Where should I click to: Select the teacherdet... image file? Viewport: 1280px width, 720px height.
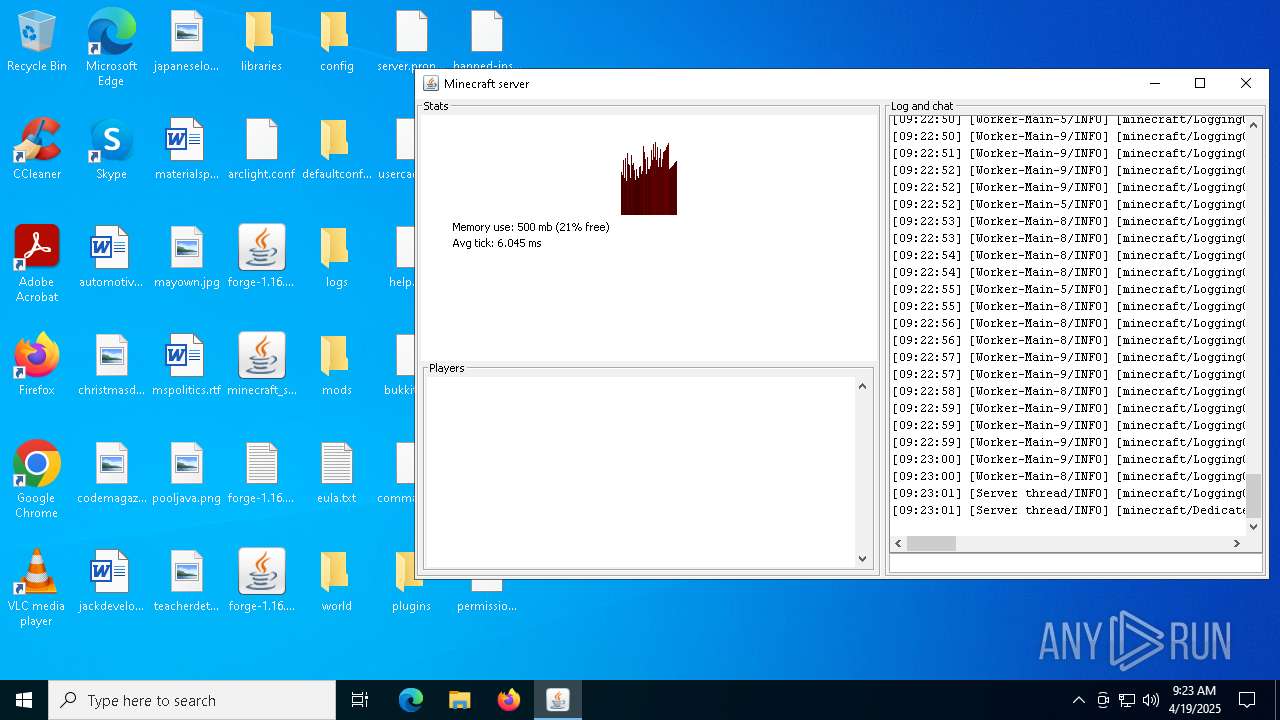(x=186, y=581)
